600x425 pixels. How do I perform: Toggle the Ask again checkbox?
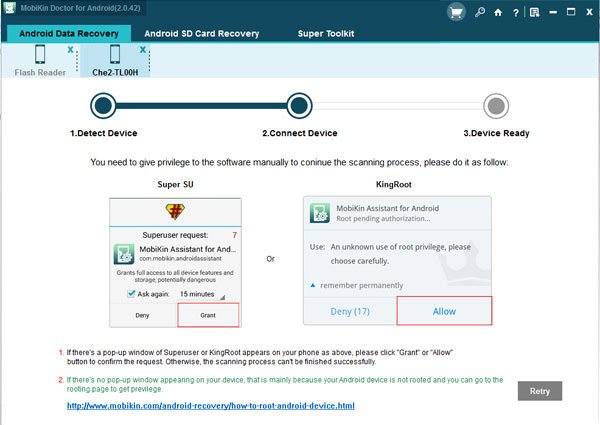click(x=131, y=294)
